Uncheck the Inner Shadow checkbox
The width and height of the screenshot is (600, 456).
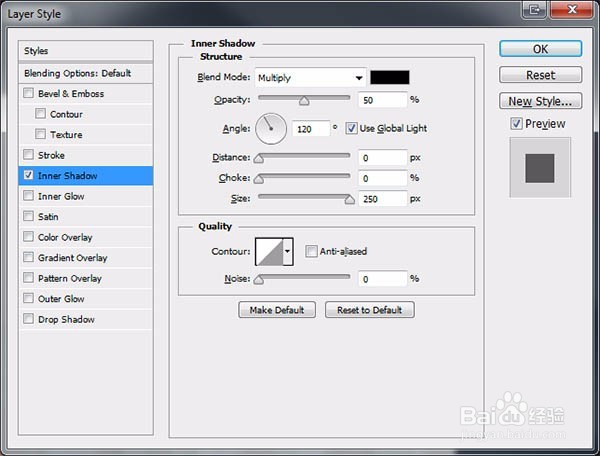[28, 175]
